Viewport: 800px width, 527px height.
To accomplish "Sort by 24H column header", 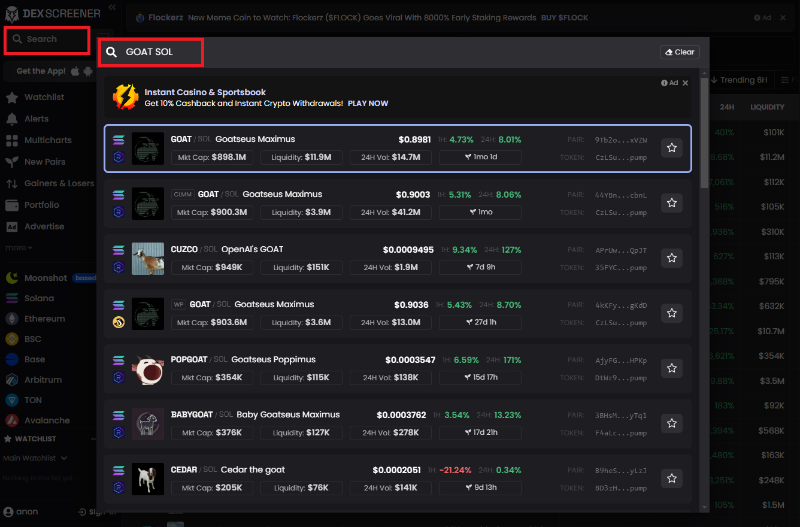I will (x=727, y=107).
